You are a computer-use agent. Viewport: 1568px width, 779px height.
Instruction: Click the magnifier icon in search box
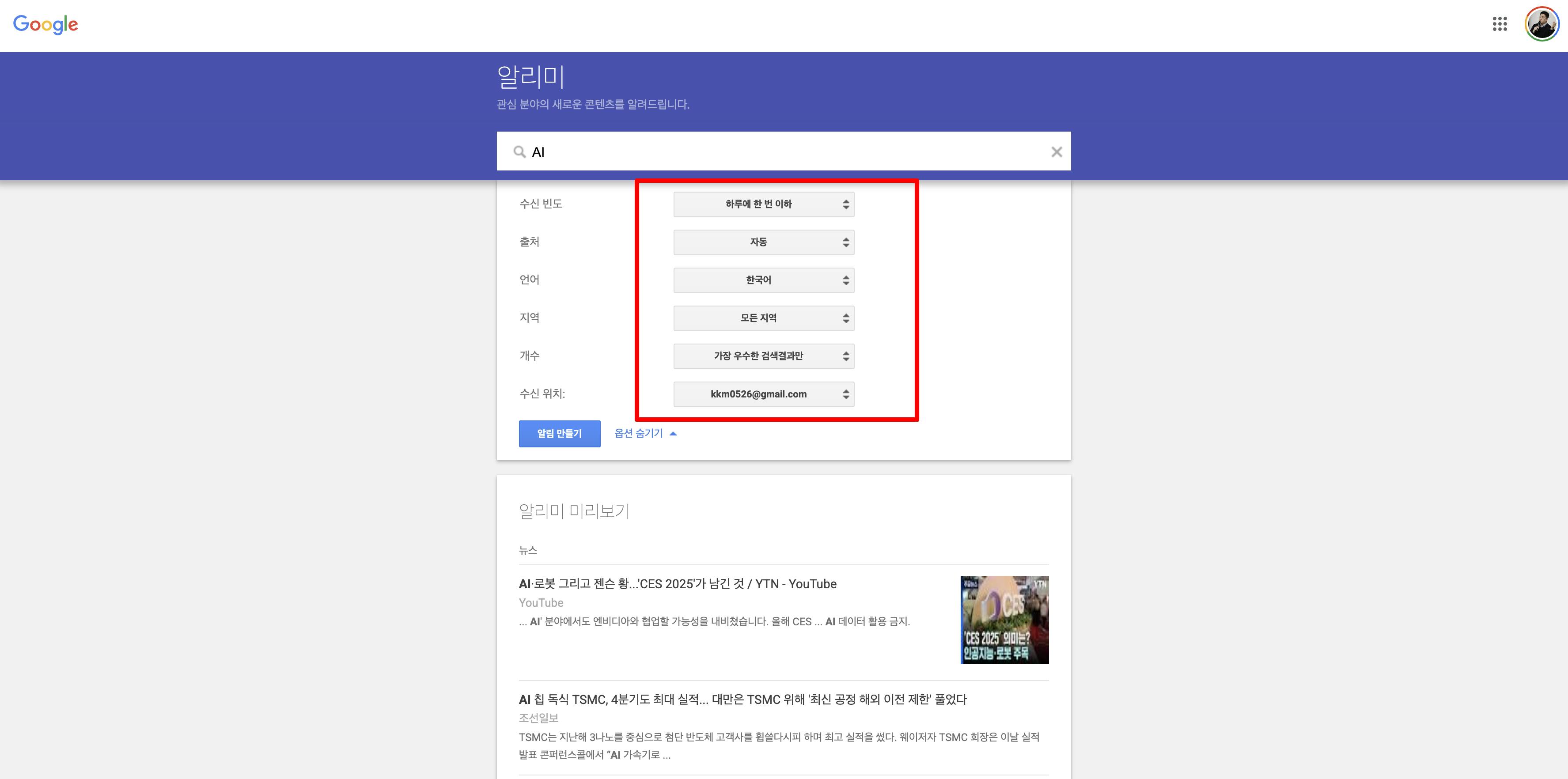(x=519, y=151)
